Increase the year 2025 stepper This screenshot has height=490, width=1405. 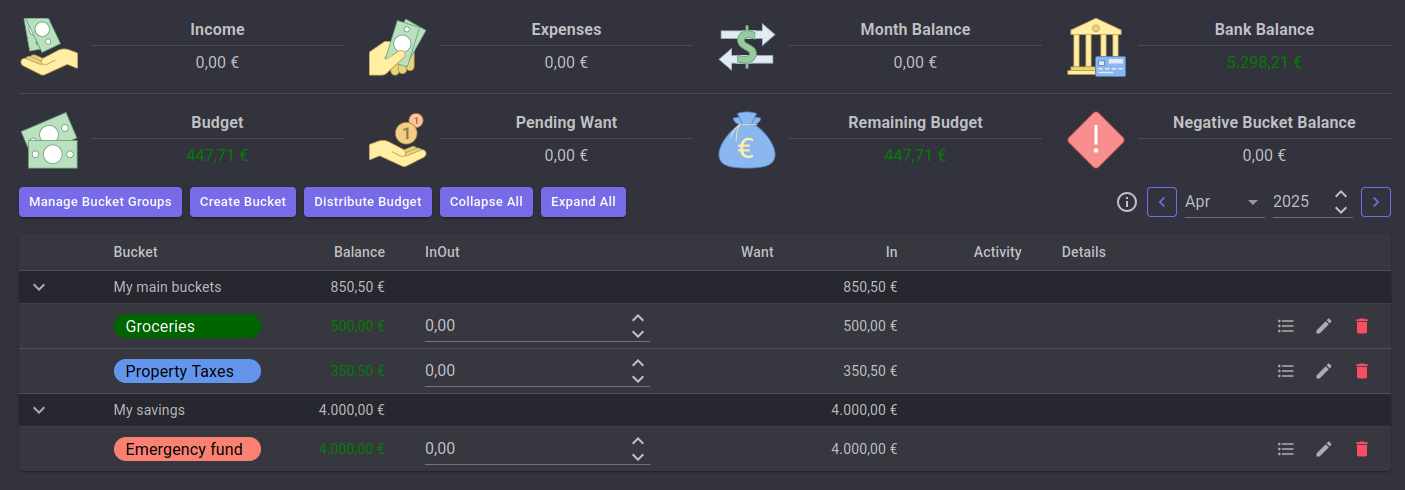1341,194
